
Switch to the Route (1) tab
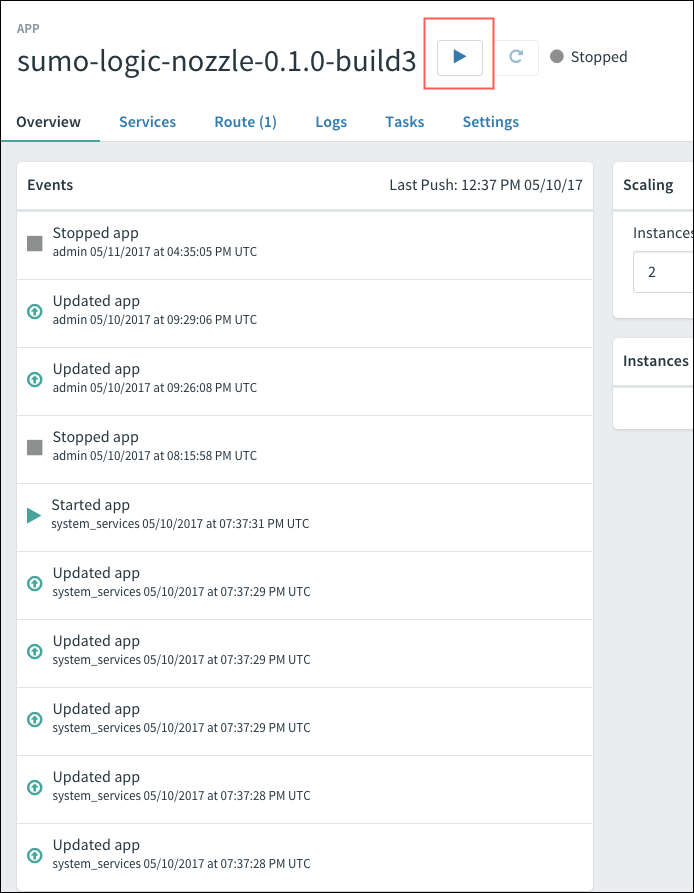245,122
